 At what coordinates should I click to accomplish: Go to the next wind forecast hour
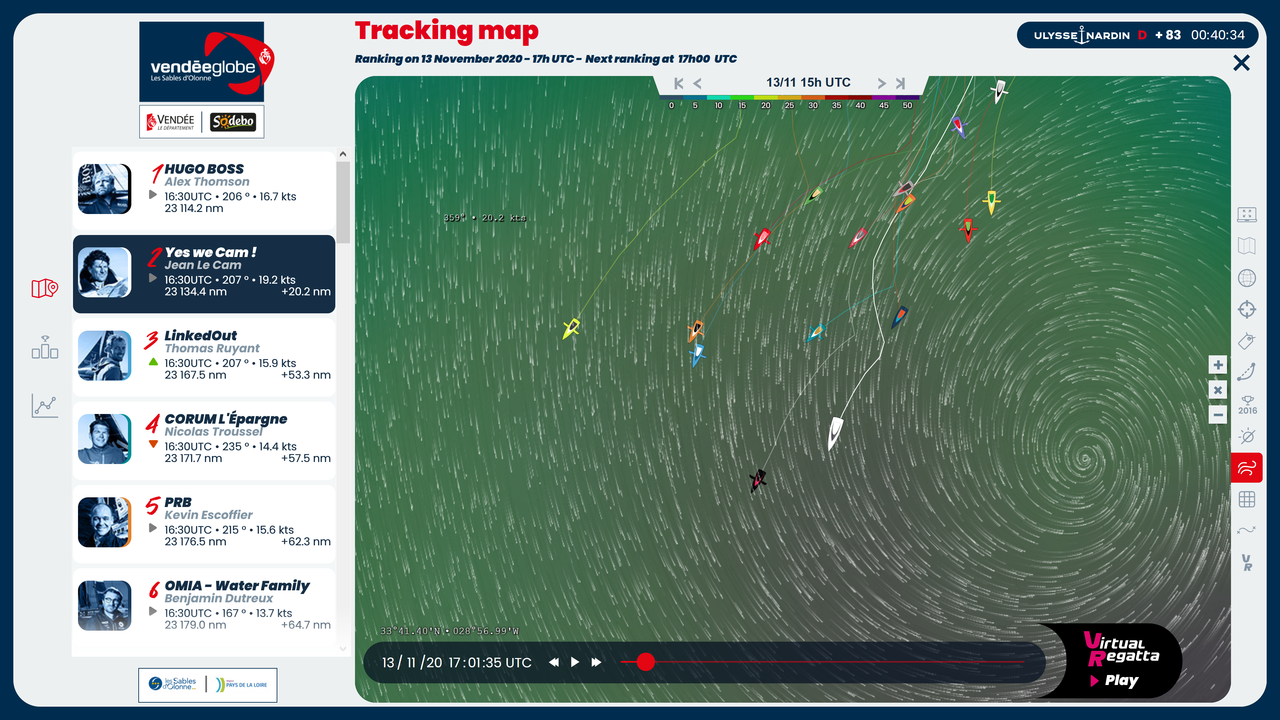881,83
